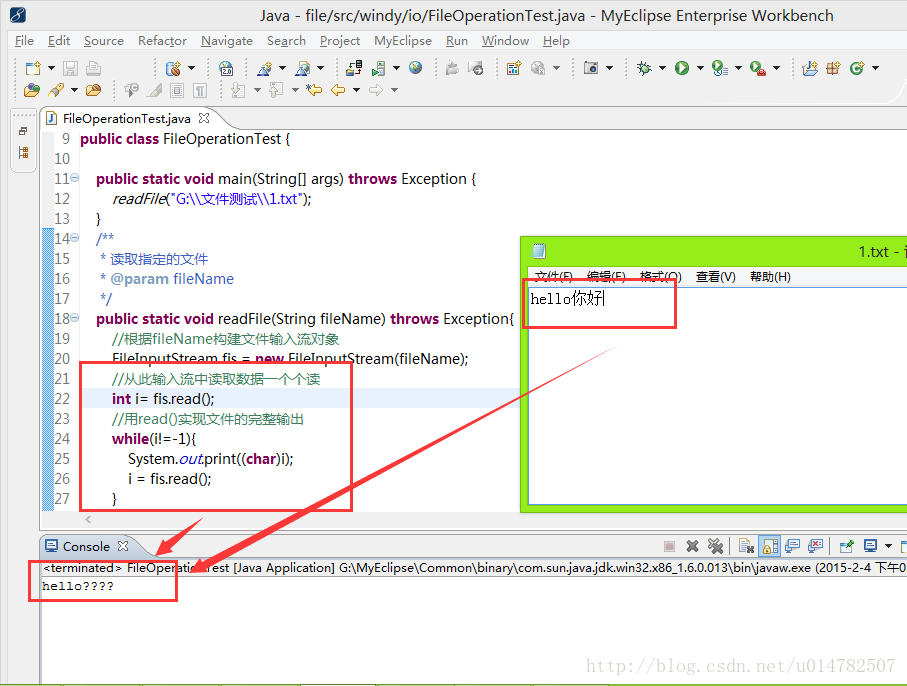Toggle Show Console on standard error change
The height and width of the screenshot is (686, 907).
(x=816, y=546)
